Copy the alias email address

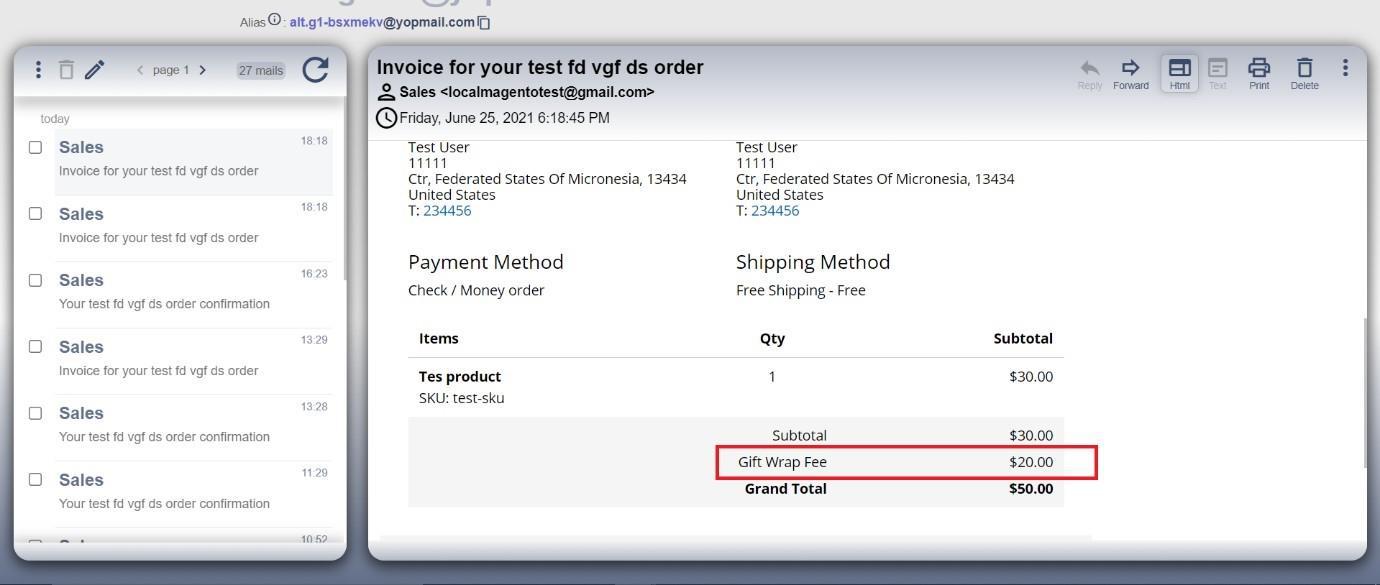[484, 22]
